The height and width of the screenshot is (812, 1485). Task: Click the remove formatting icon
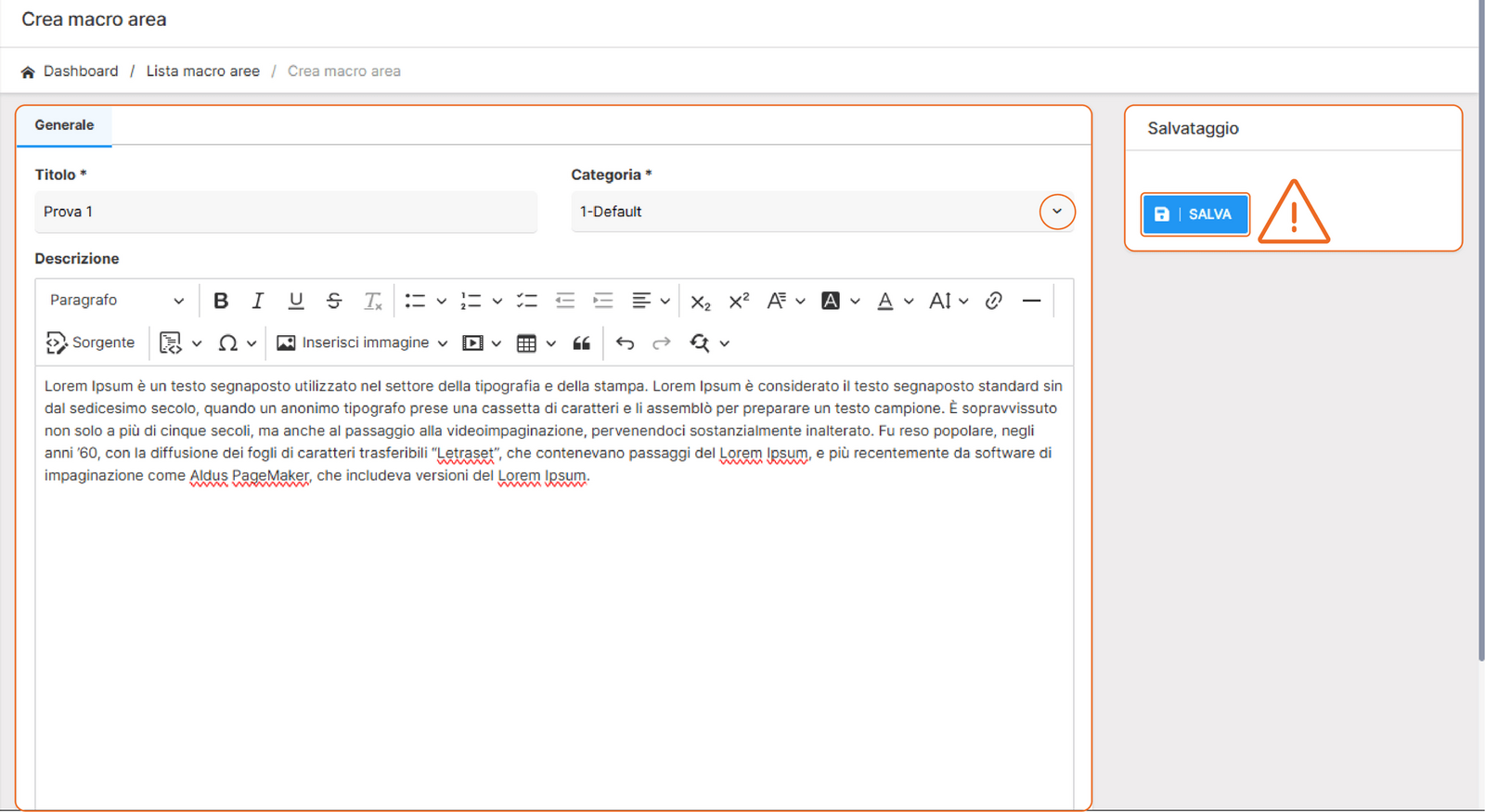click(x=372, y=301)
